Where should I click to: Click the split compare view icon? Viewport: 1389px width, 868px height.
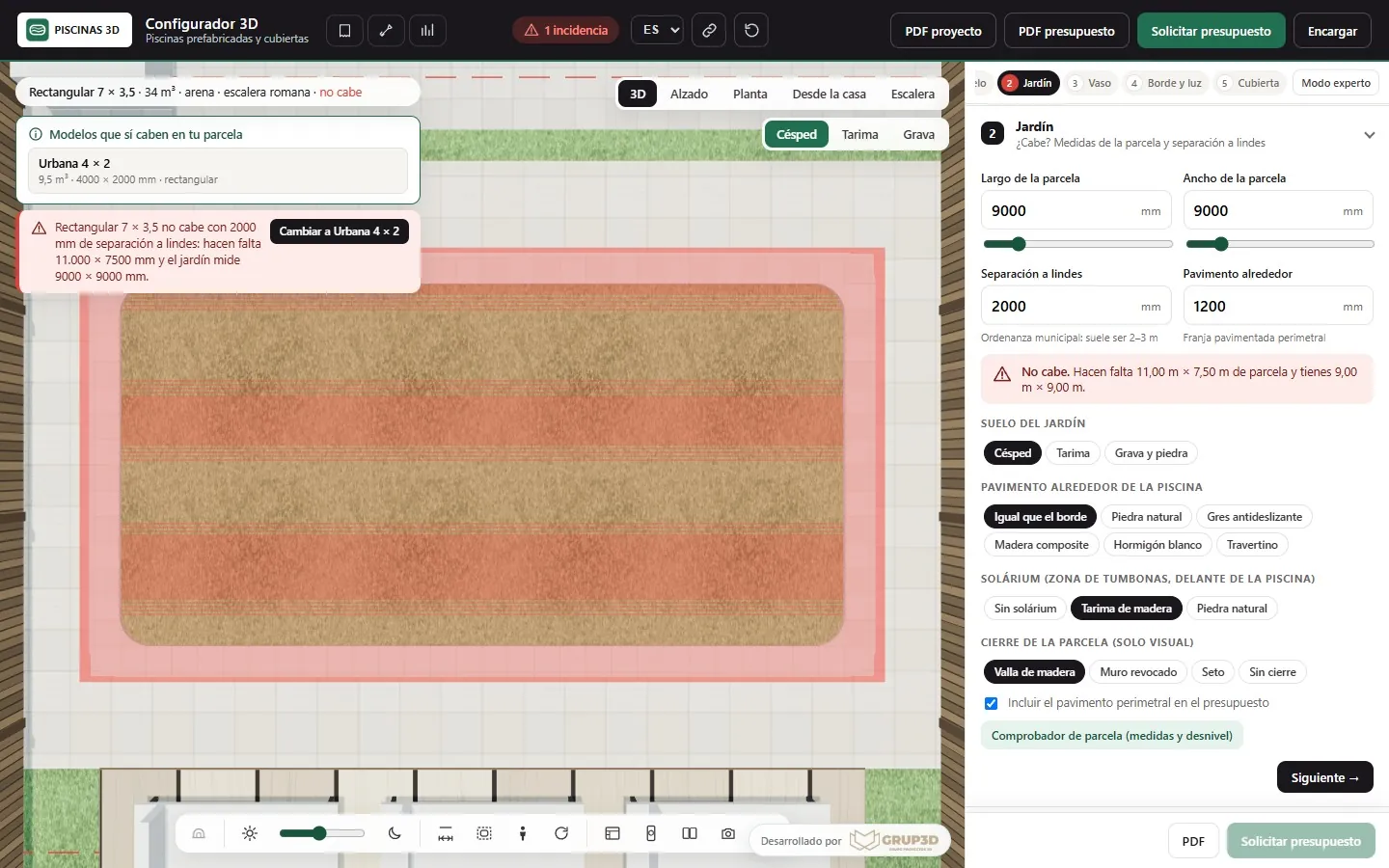click(690, 833)
